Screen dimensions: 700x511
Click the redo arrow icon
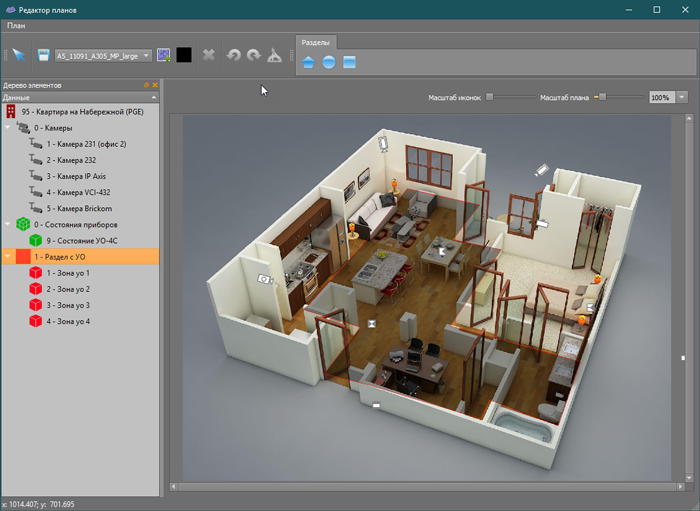pyautogui.click(x=253, y=55)
